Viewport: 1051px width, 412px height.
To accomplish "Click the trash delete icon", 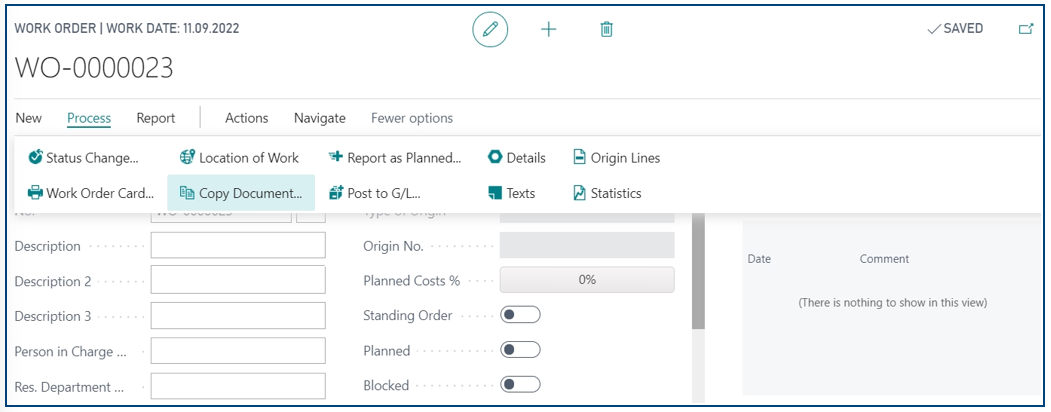I will [x=607, y=29].
